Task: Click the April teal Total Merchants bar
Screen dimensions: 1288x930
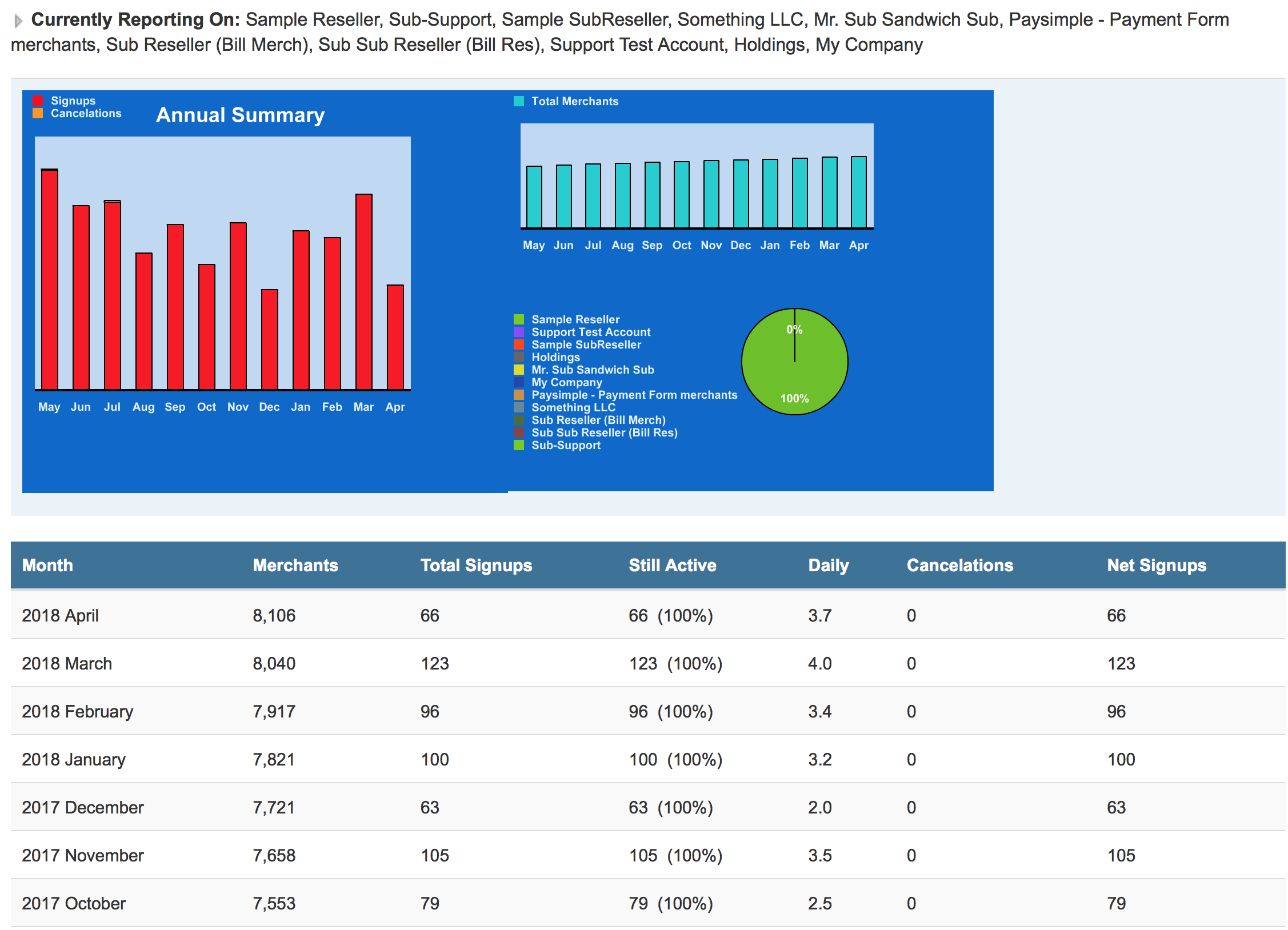Action: 858,192
